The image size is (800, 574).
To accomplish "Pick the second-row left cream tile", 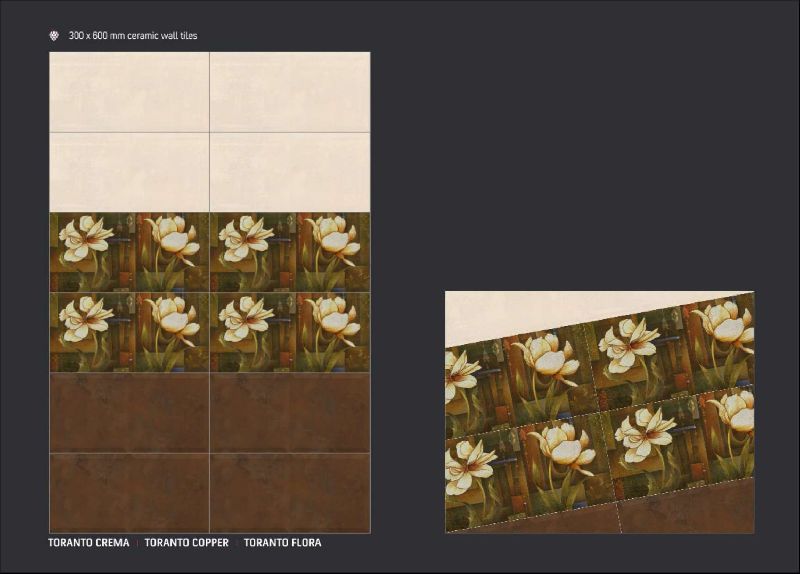I will [x=129, y=172].
